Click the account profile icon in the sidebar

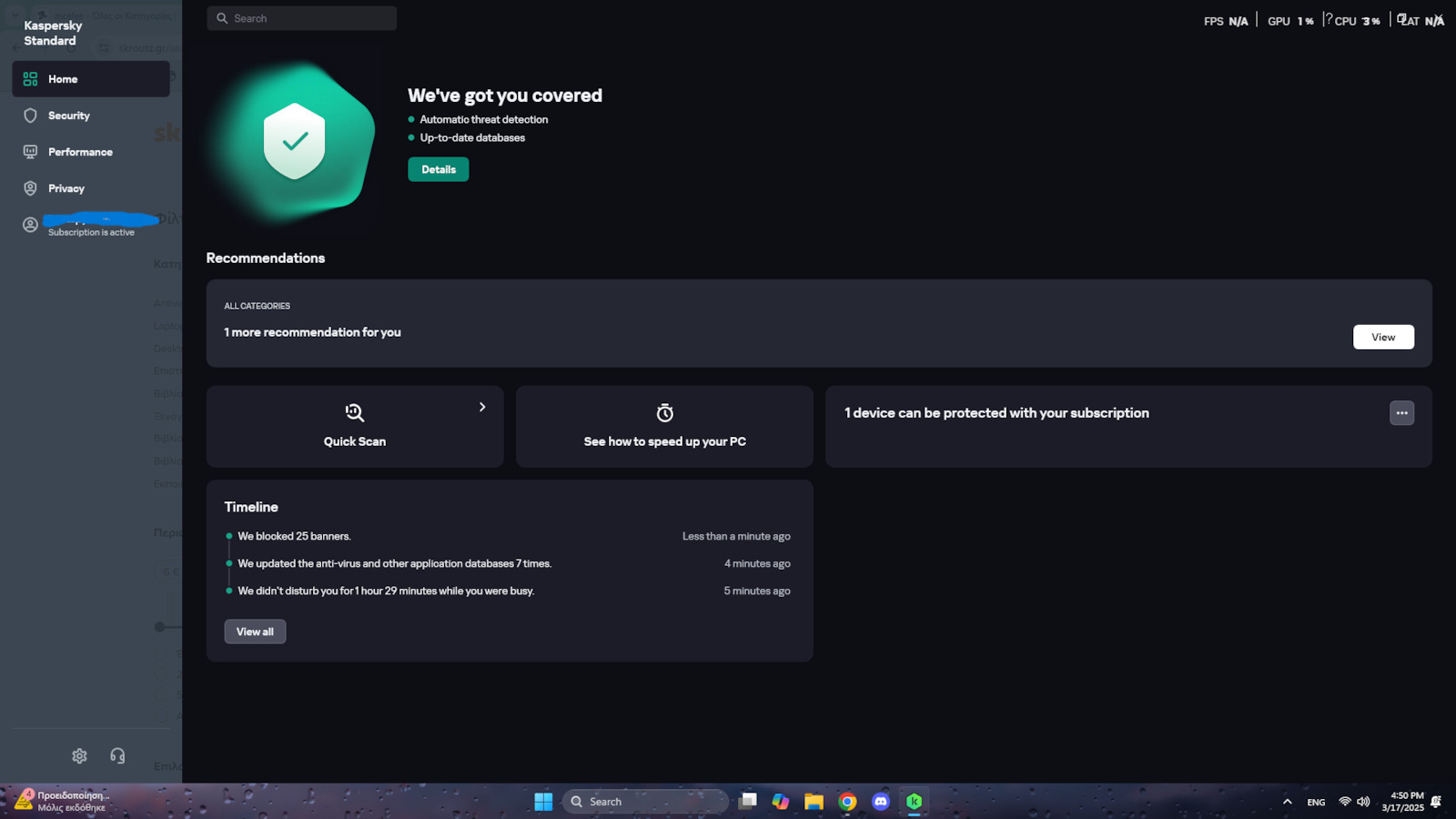(30, 225)
